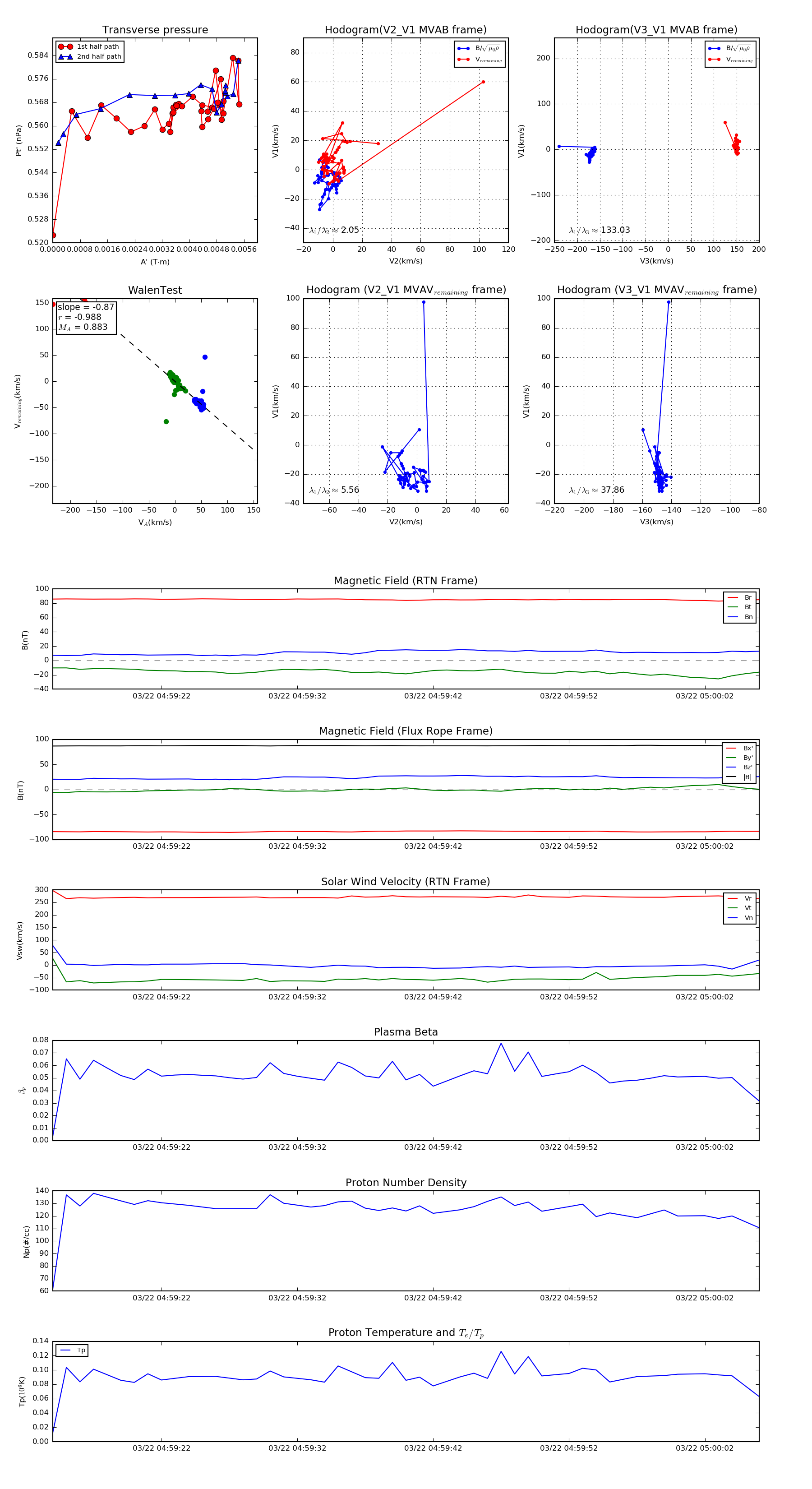Screen dimensions: 812x1489
Task: Click the "0.584" tick on Transverse pressure axis
Action: 38,55
